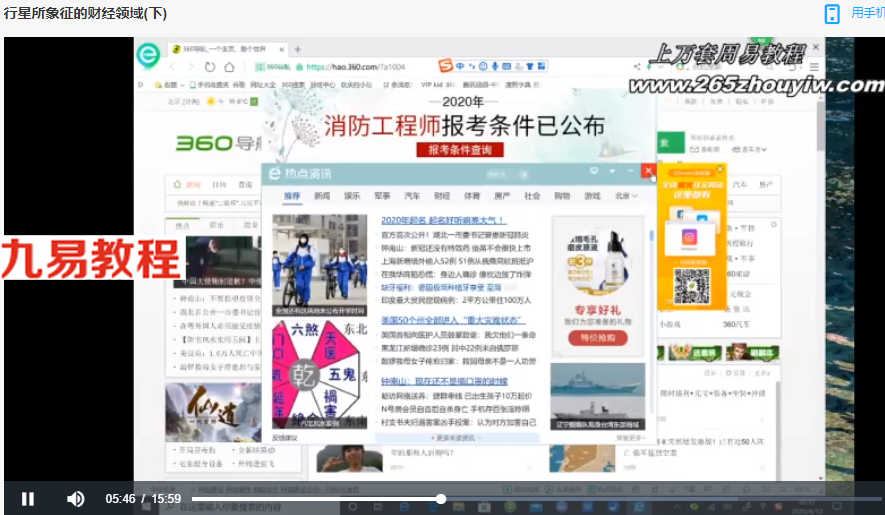The height and width of the screenshot is (515, 885).
Task: Switch to the 推荐 tab in 热点资讯
Action: point(292,196)
